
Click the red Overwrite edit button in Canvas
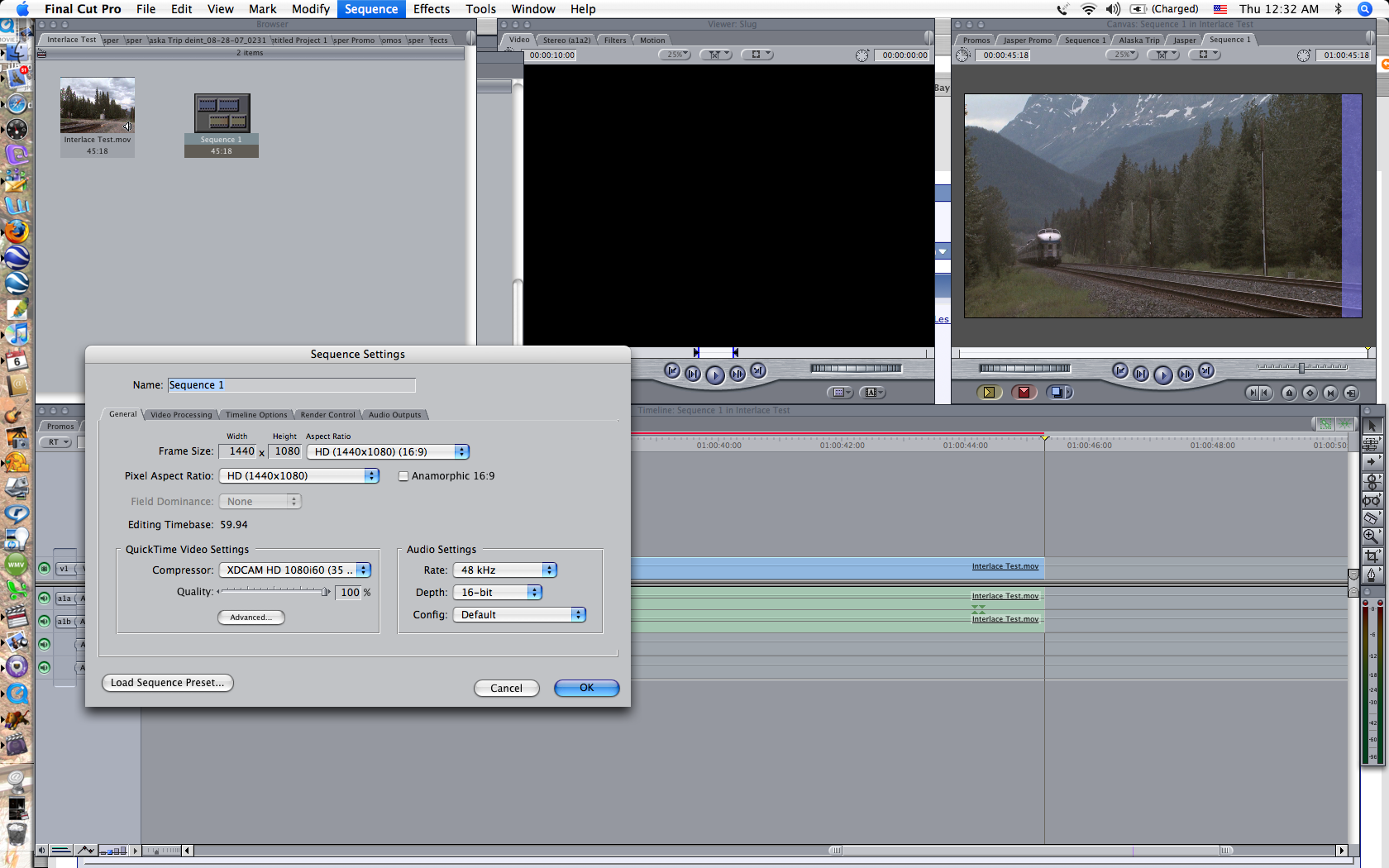click(1024, 393)
